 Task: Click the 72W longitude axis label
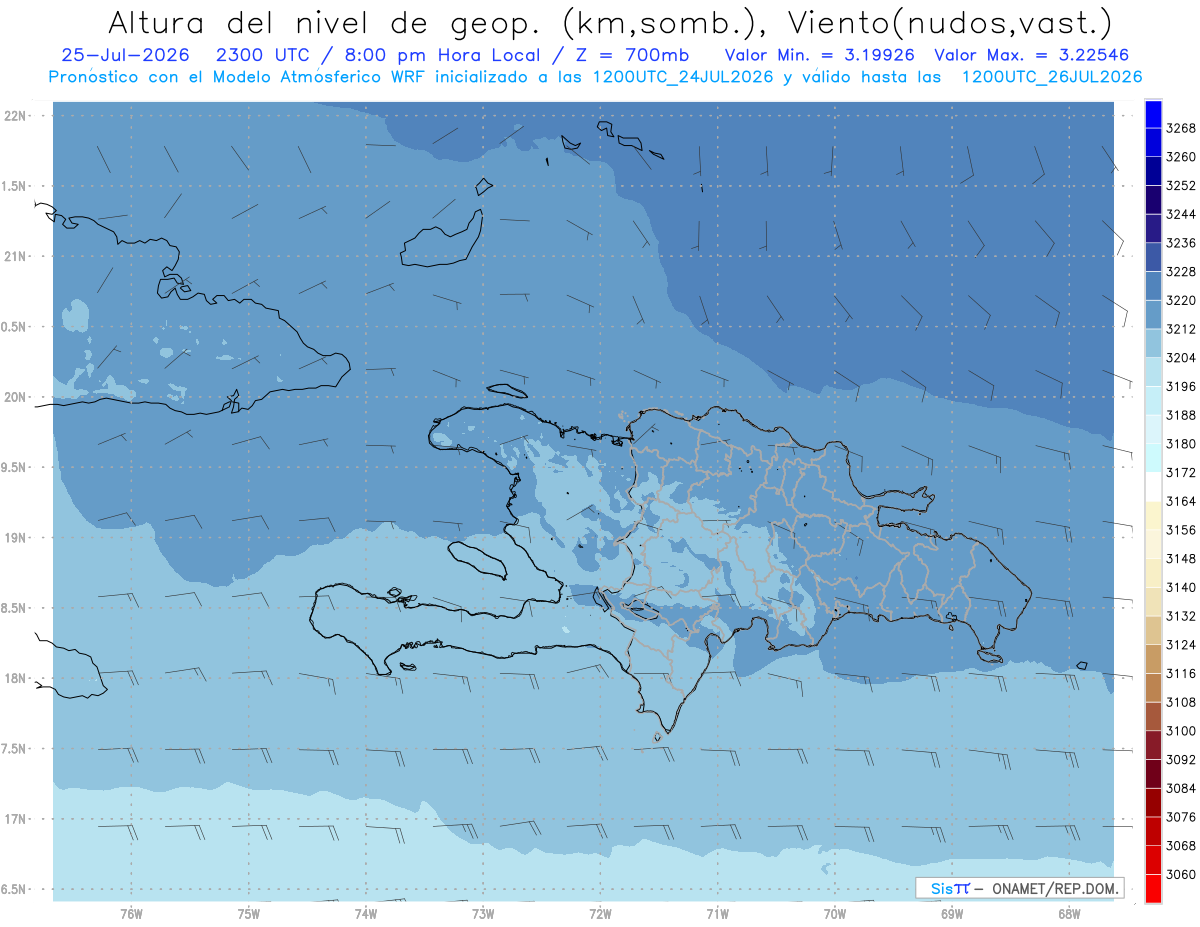pyautogui.click(x=600, y=913)
